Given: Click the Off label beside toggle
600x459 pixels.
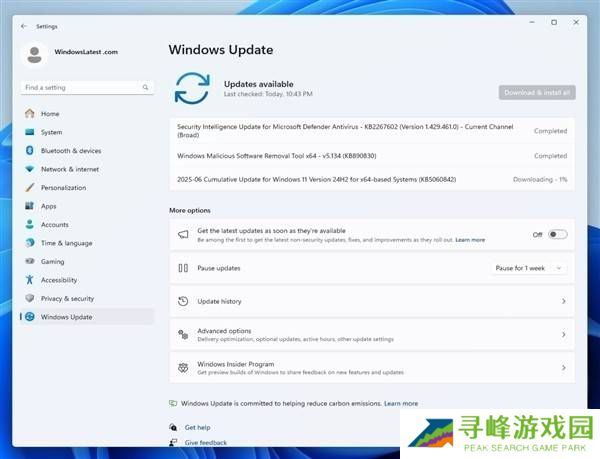Looking at the screenshot, I should click(537, 234).
